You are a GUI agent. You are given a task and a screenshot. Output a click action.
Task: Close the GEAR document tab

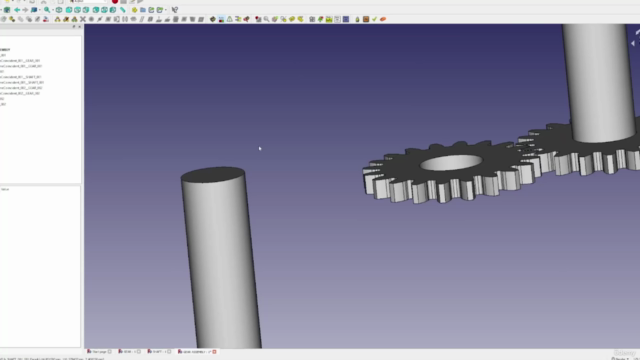(x=139, y=351)
